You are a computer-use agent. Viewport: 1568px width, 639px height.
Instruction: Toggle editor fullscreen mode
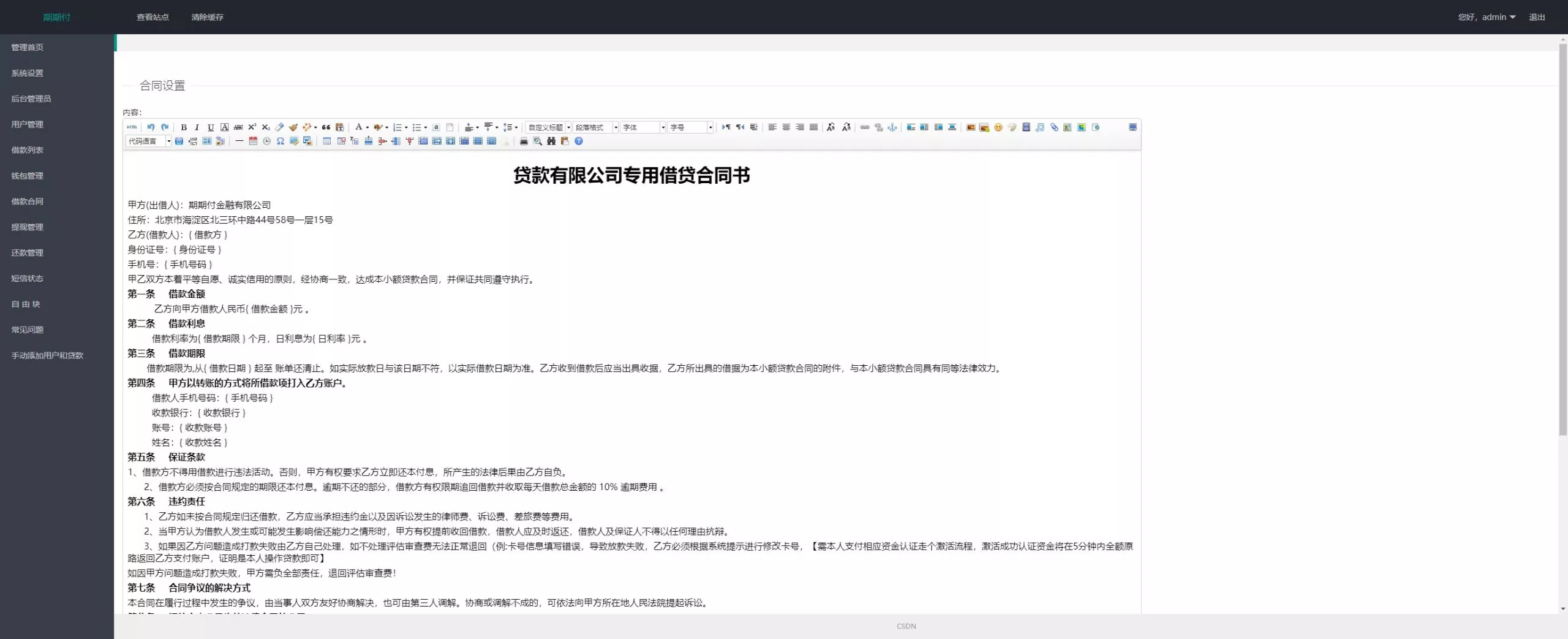pyautogui.click(x=1133, y=127)
